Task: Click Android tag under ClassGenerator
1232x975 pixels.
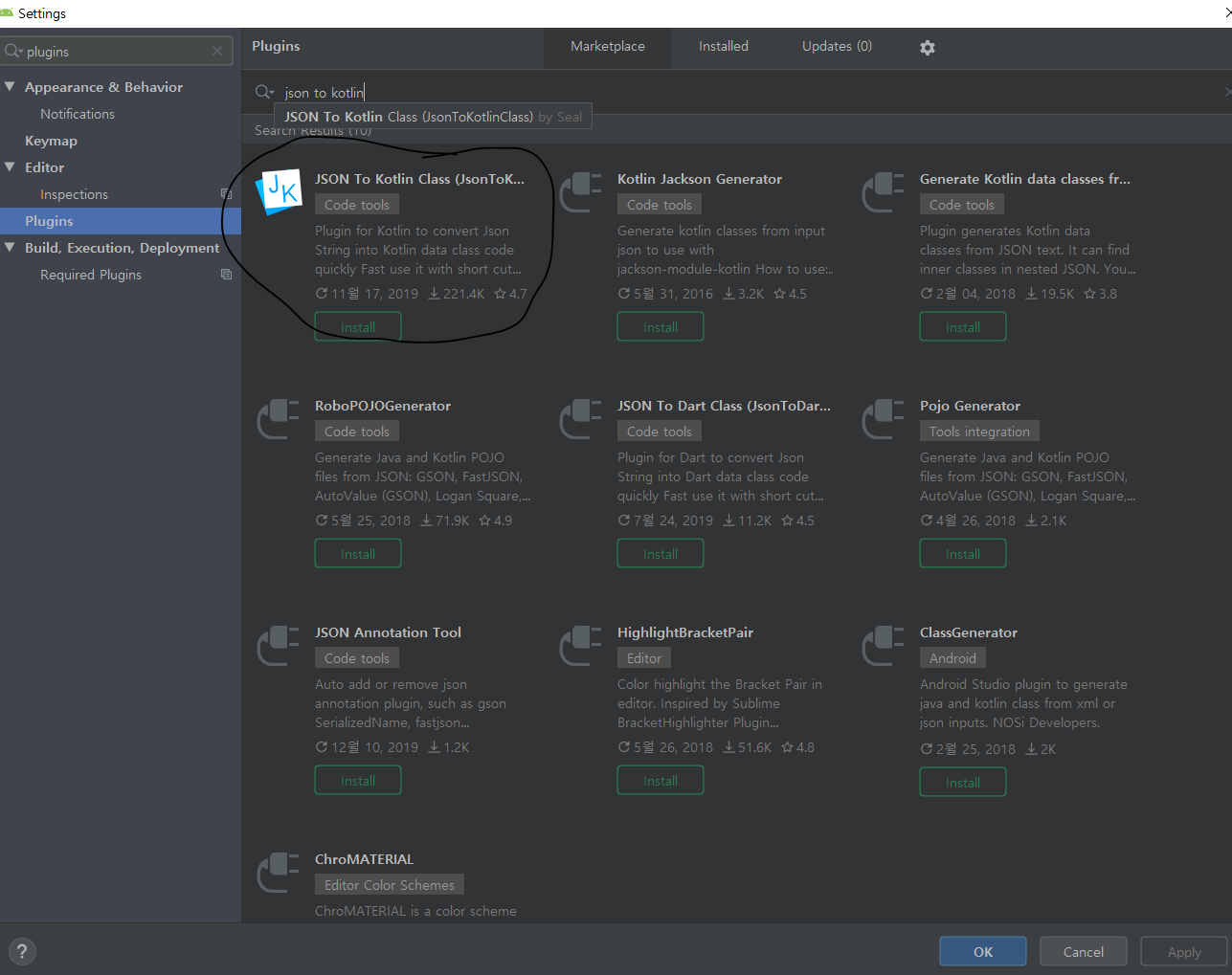Action: 952,658
